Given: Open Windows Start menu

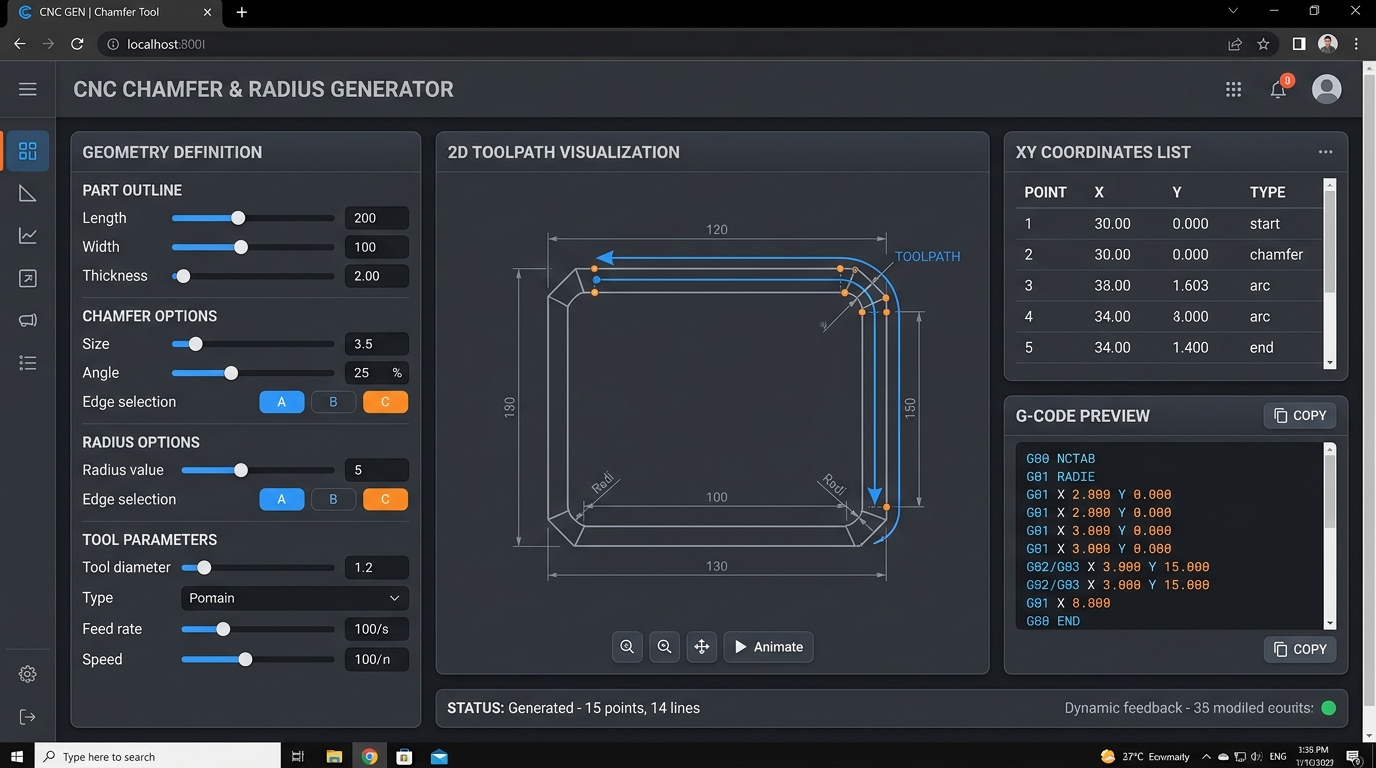Looking at the screenshot, I should (x=16, y=756).
